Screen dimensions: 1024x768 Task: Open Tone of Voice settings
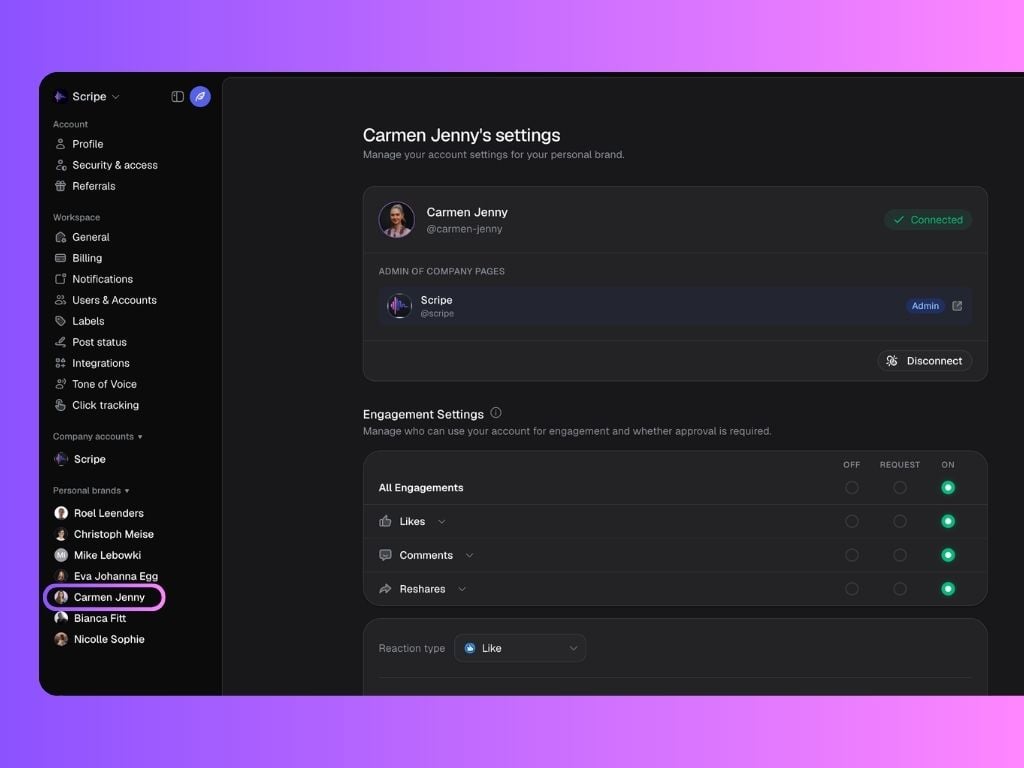pyautogui.click(x=104, y=384)
